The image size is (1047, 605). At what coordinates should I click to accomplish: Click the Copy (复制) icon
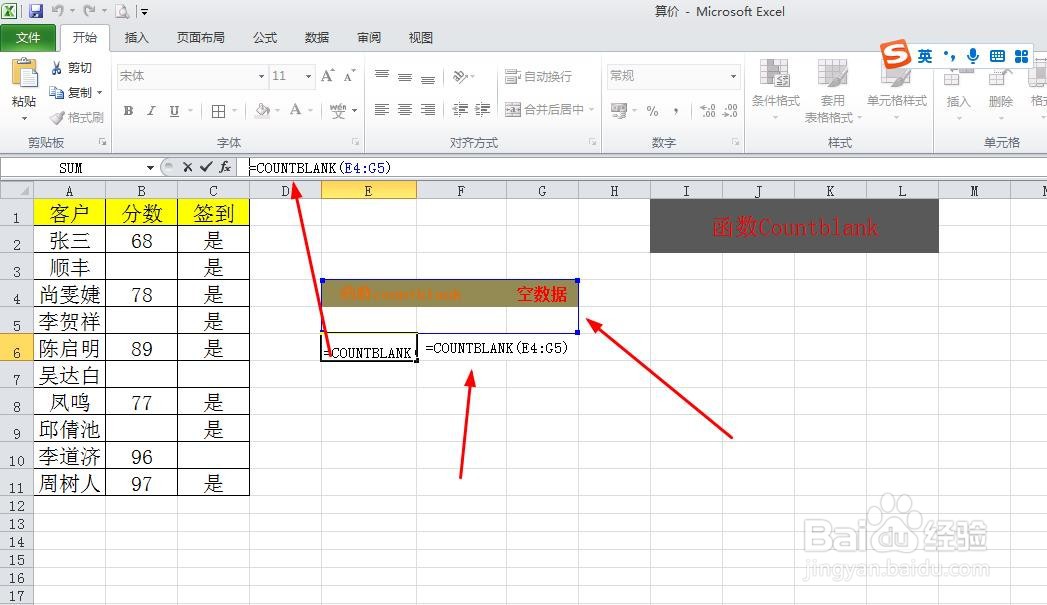point(57,92)
